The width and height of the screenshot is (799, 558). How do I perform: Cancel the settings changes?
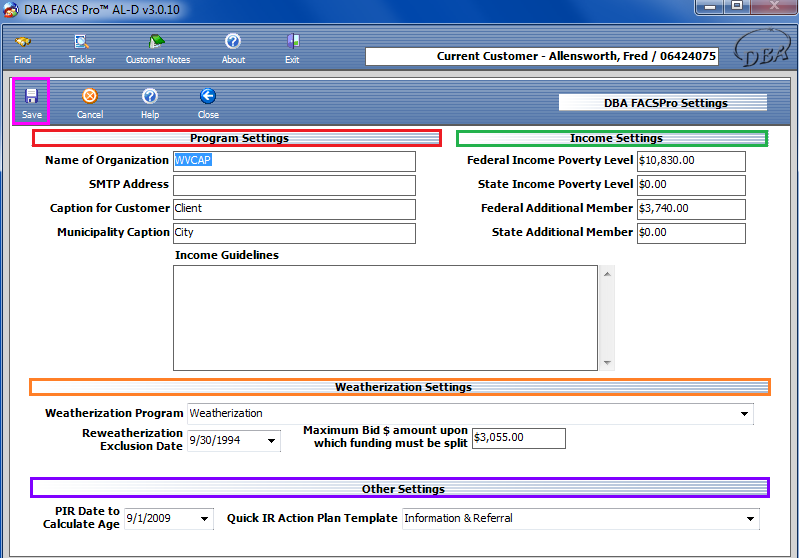point(90,103)
